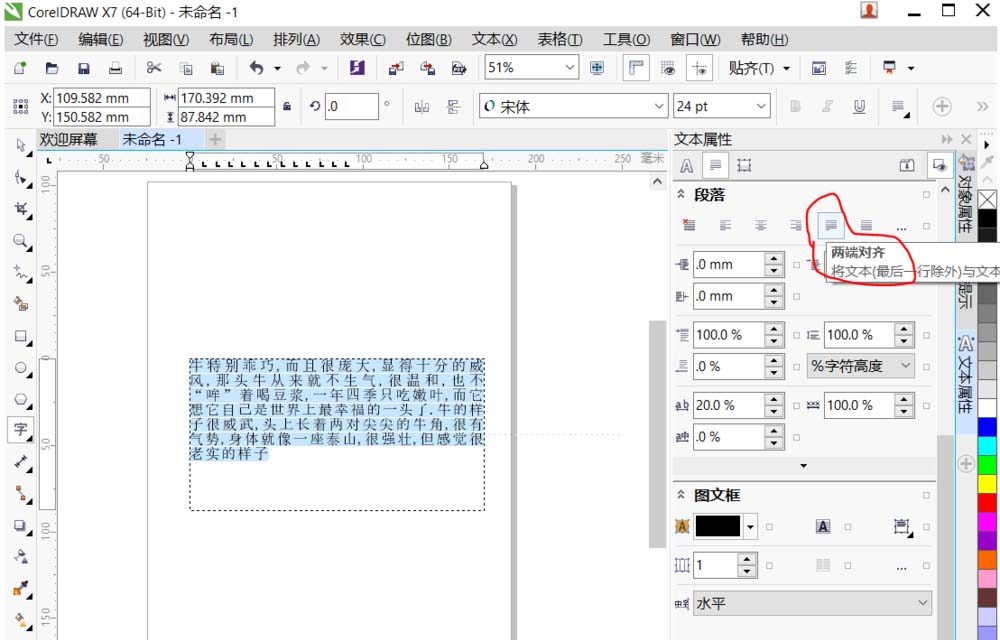1000x640 pixels.
Task: Select the Text tool labeled 字
Action: tap(21, 430)
